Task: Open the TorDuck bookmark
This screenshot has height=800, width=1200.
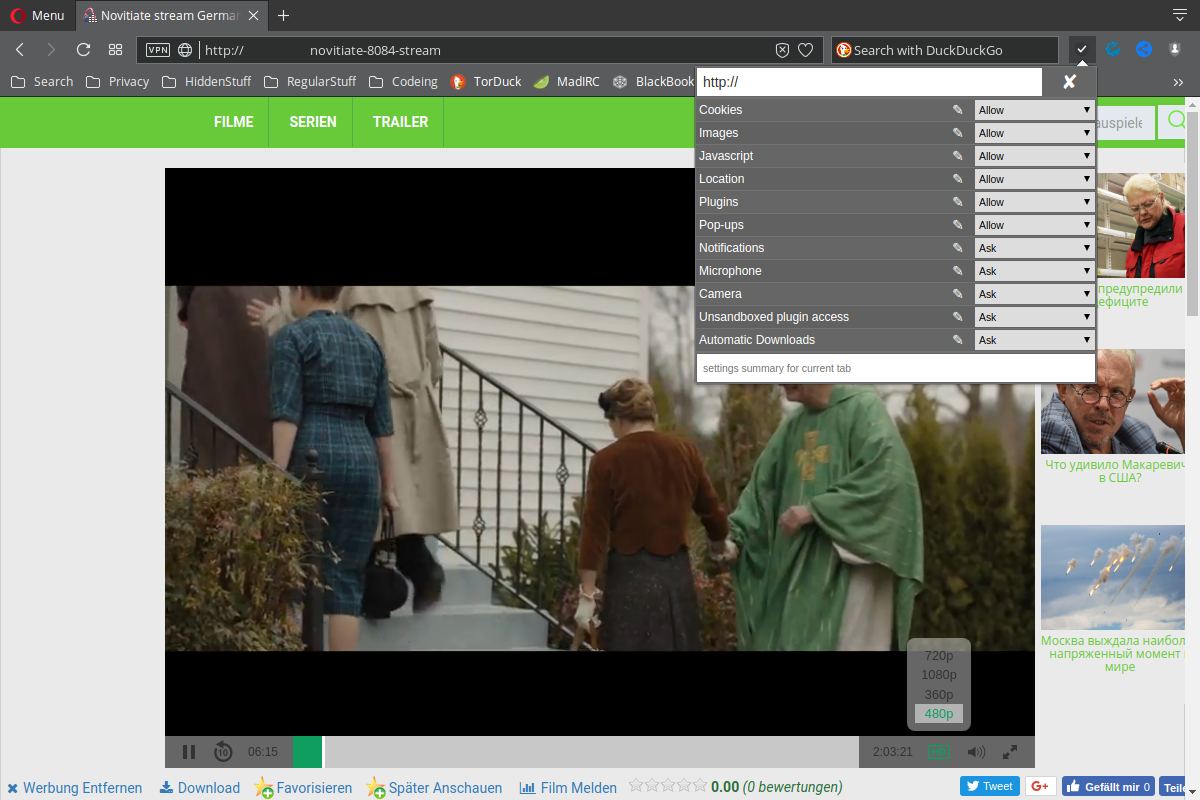Action: click(x=486, y=82)
